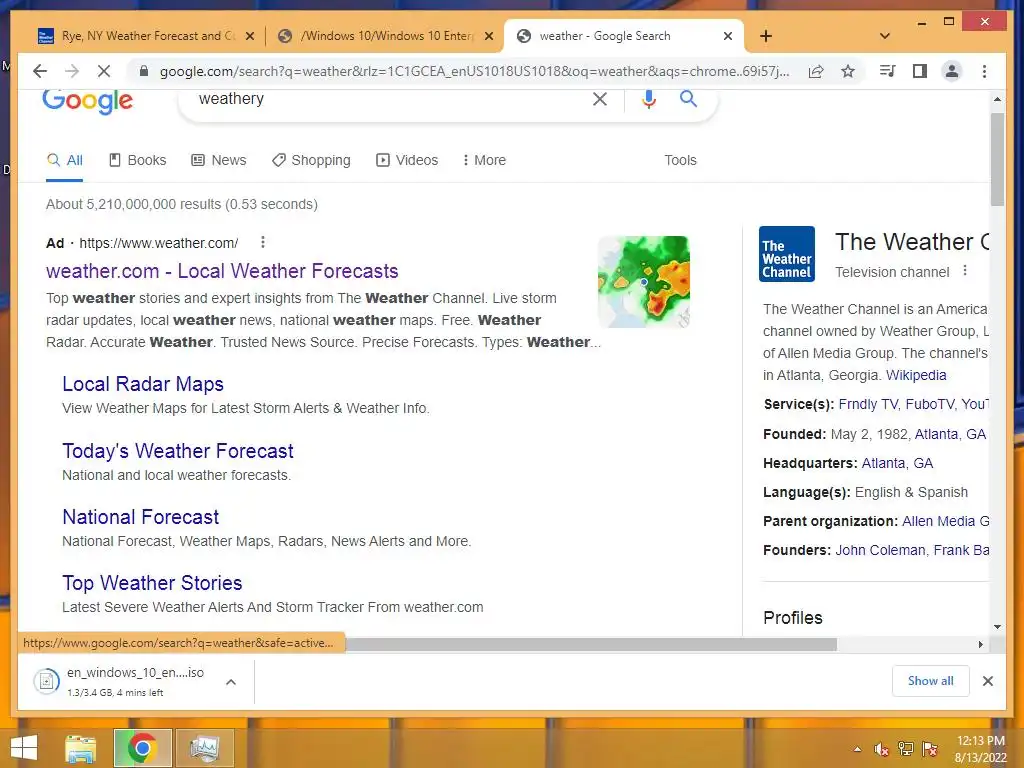Open the Wikipedia link in knowledge panel

916,376
